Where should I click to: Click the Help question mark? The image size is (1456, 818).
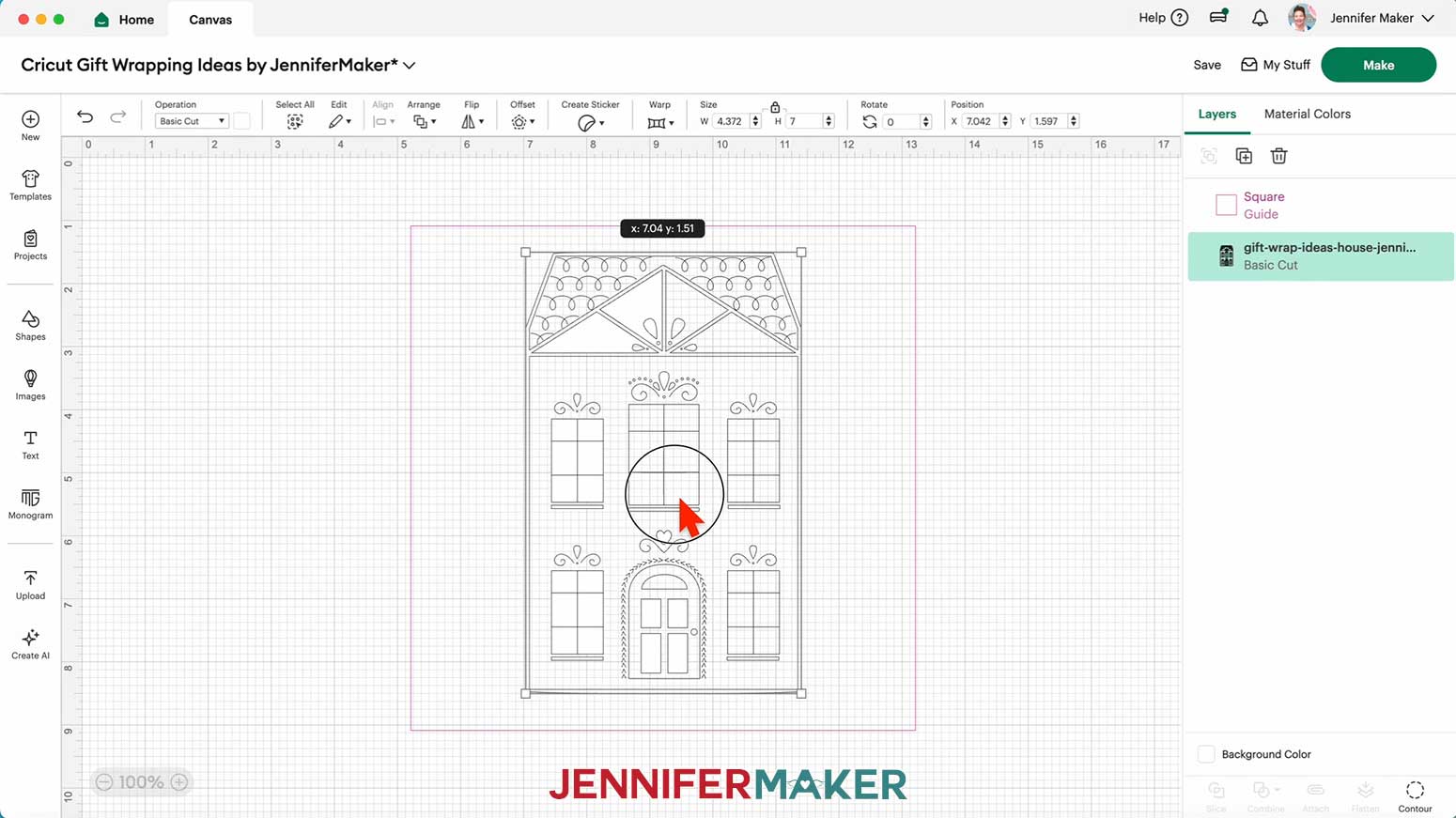click(1180, 18)
